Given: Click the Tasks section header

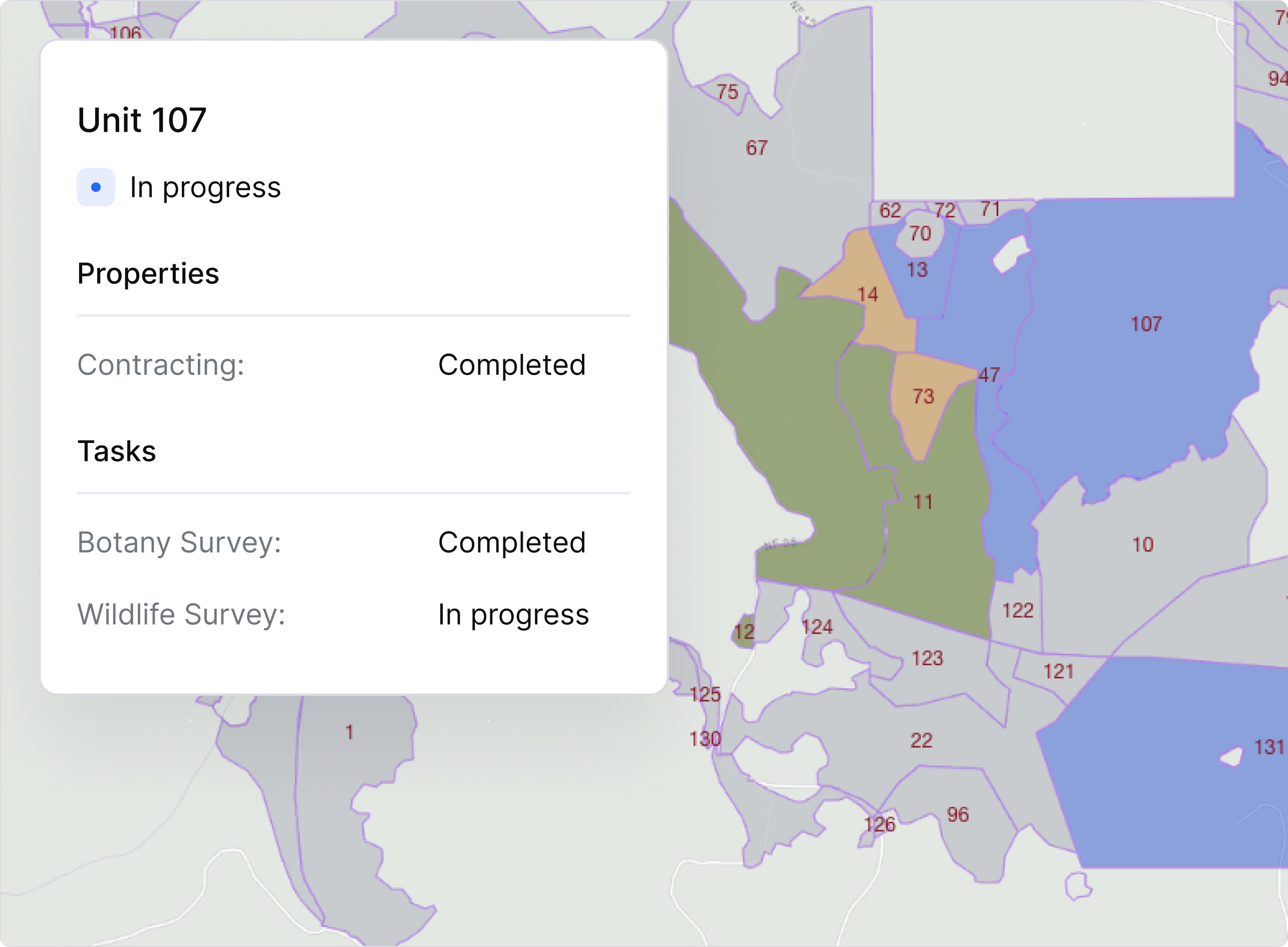Looking at the screenshot, I should click(116, 451).
